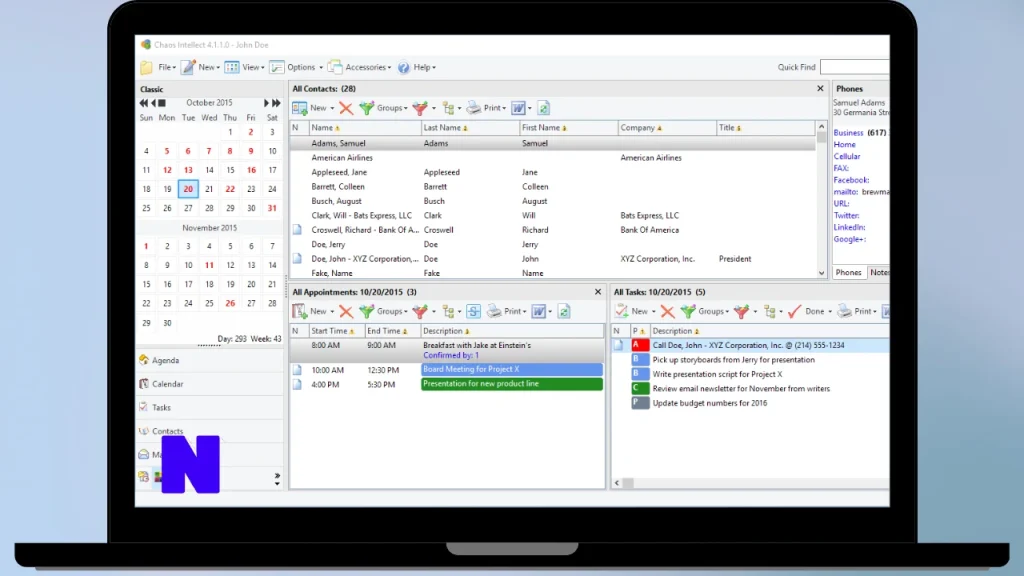Click the Word export icon in Contacts toolbar
The width and height of the screenshot is (1024, 576).
[519, 108]
